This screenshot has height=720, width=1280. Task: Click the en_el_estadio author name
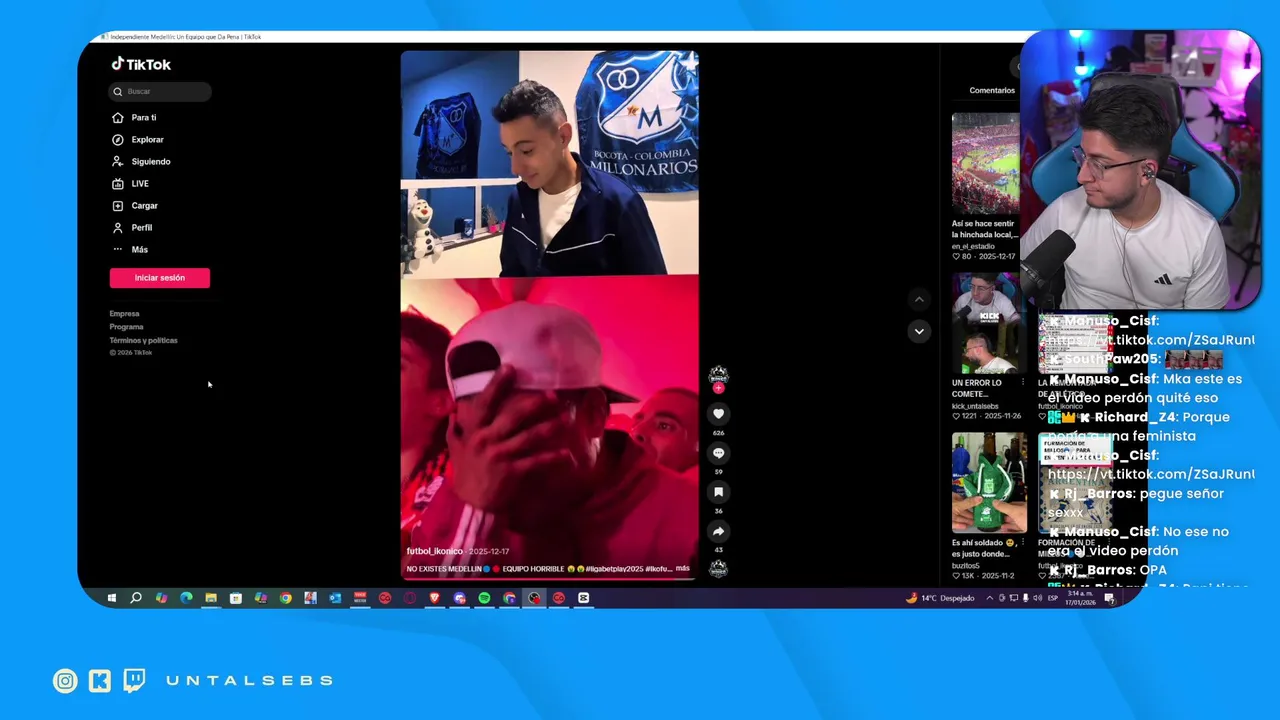[973, 246]
